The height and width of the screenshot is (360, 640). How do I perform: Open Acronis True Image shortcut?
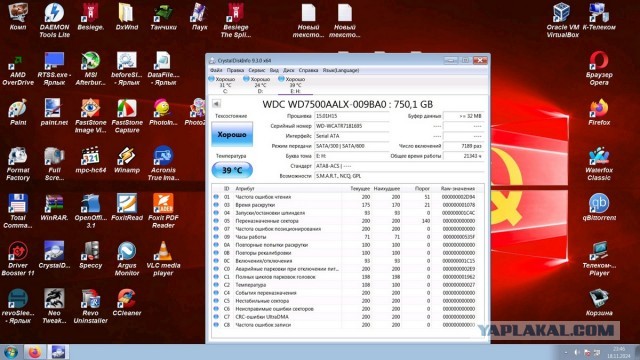163,163
